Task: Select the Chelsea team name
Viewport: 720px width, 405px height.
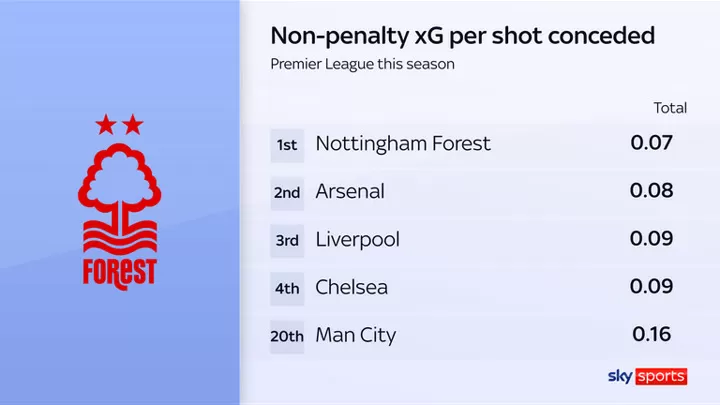Action: pos(351,287)
